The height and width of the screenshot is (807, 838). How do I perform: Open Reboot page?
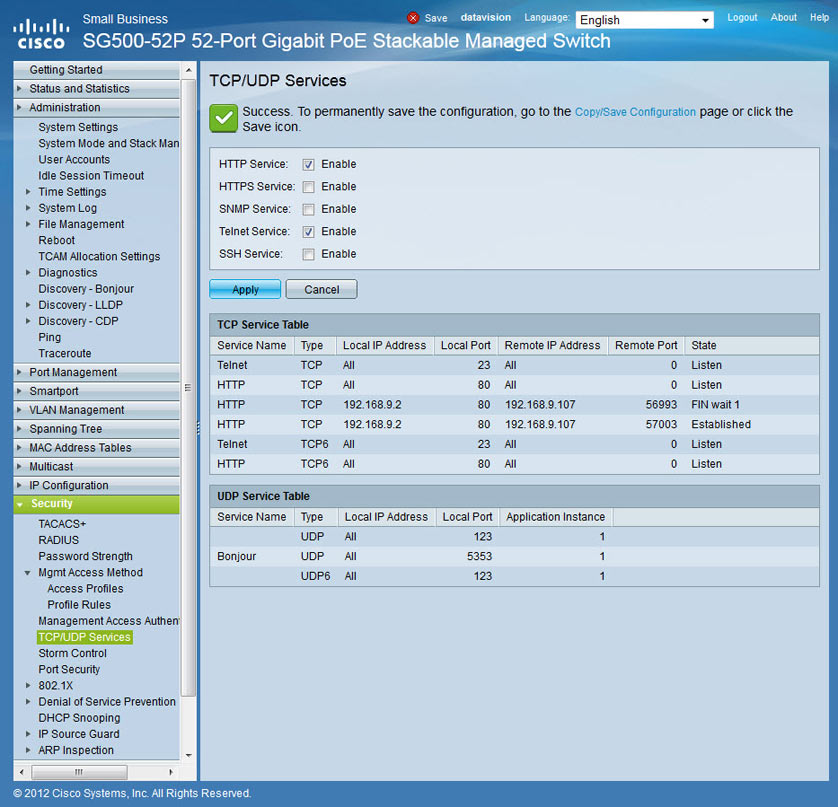(56, 240)
